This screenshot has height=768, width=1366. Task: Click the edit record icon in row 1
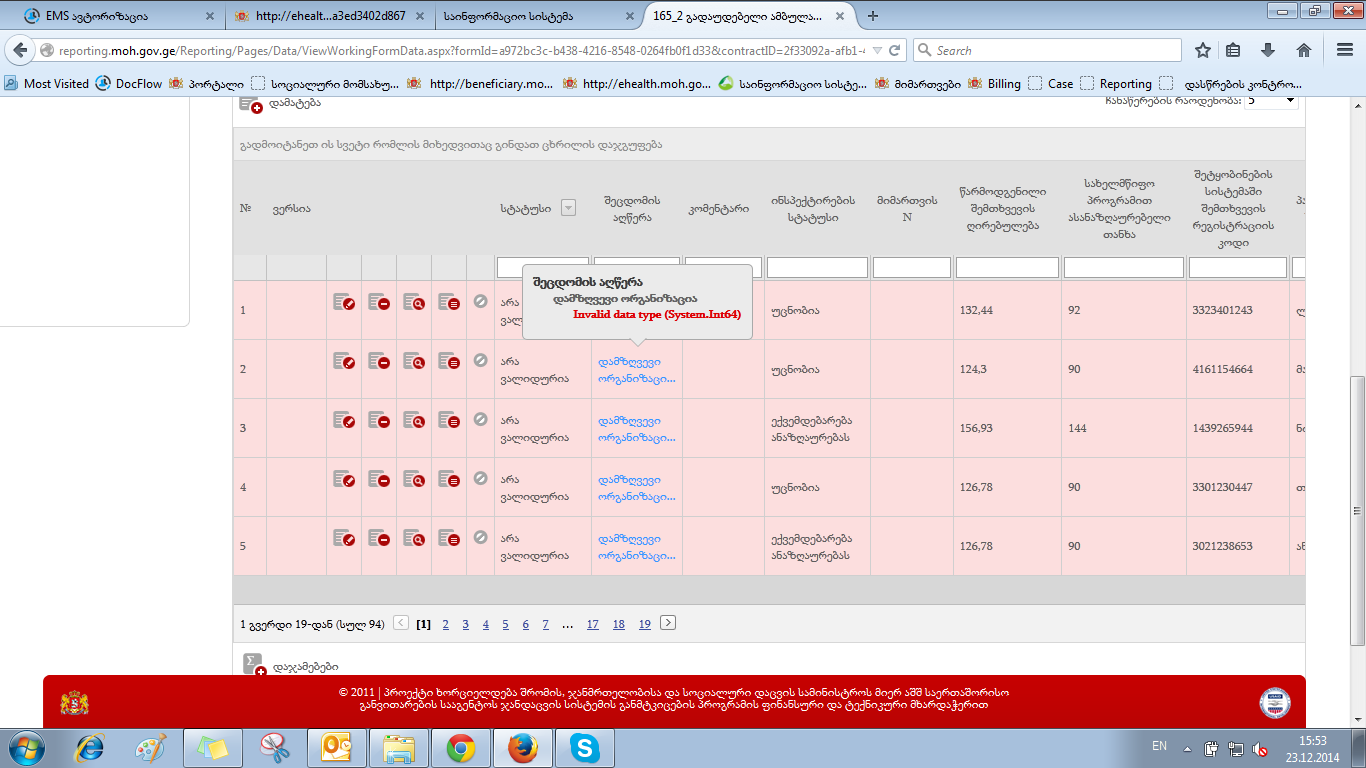coord(344,302)
